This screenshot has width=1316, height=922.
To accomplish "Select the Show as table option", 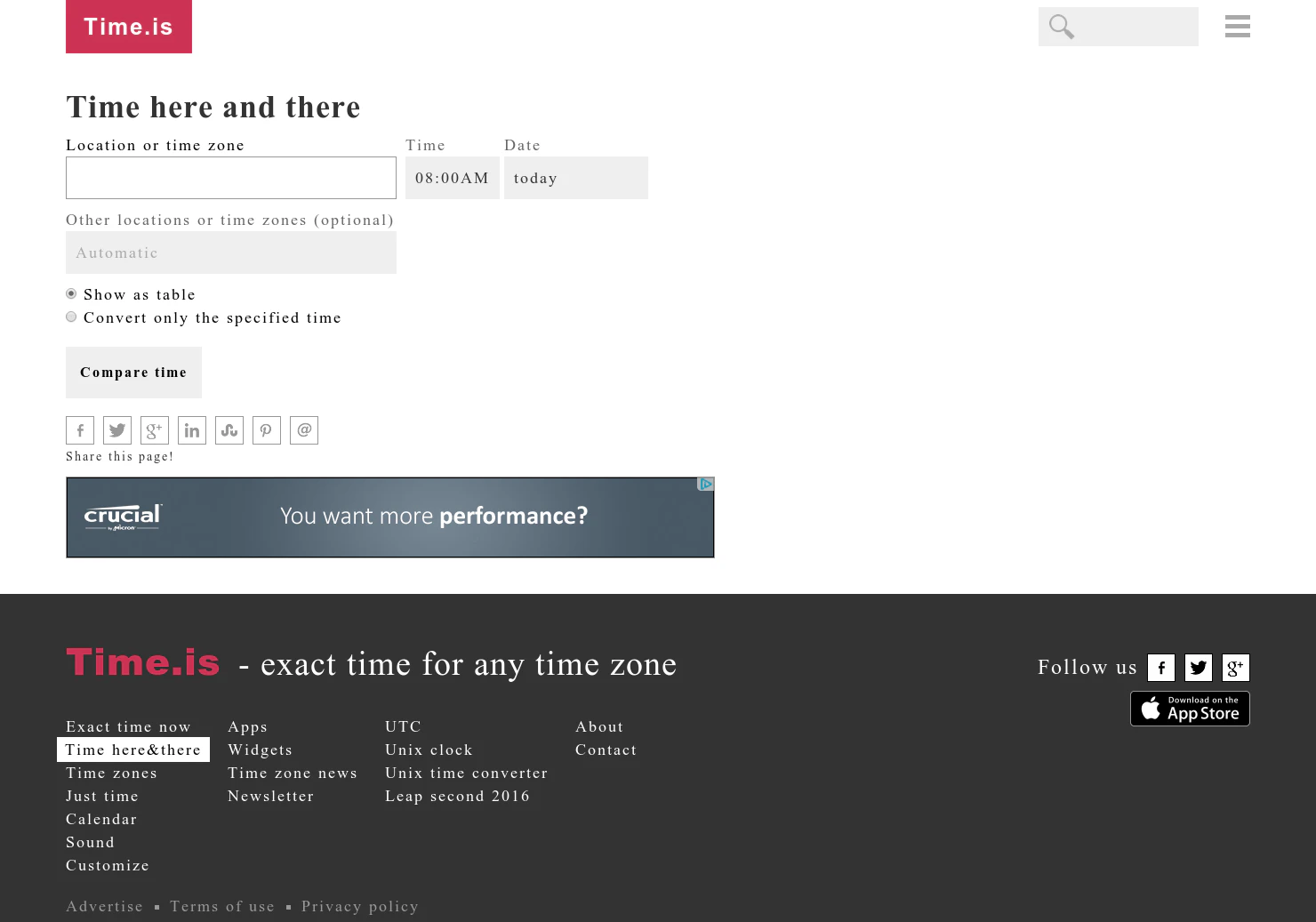I will click(x=71, y=293).
